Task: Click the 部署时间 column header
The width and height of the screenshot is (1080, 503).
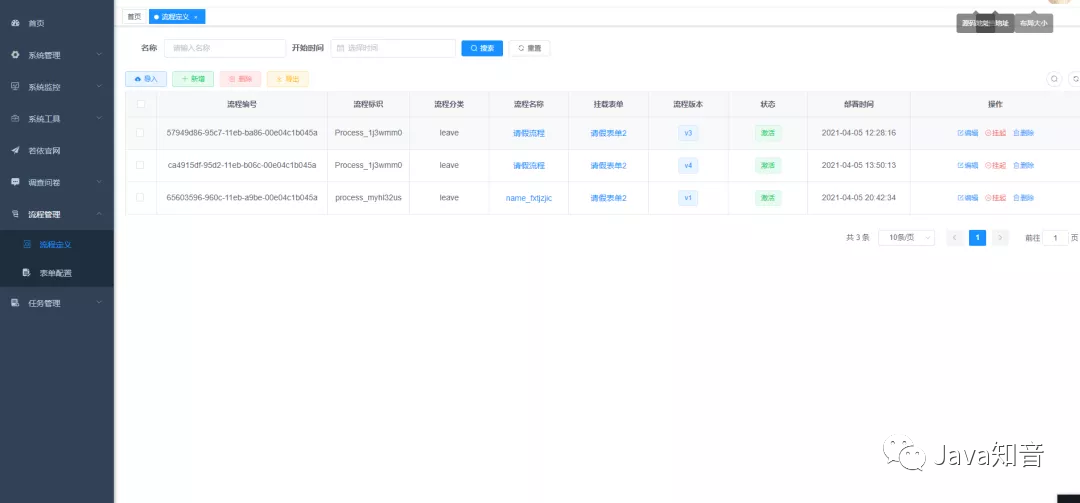Action: point(859,104)
